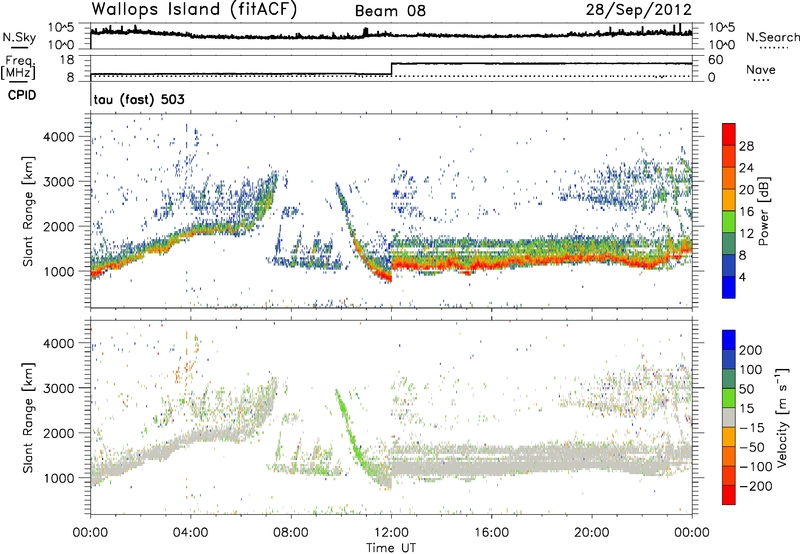Click the '16:00' time axis label
The image size is (800, 554).
click(x=491, y=533)
